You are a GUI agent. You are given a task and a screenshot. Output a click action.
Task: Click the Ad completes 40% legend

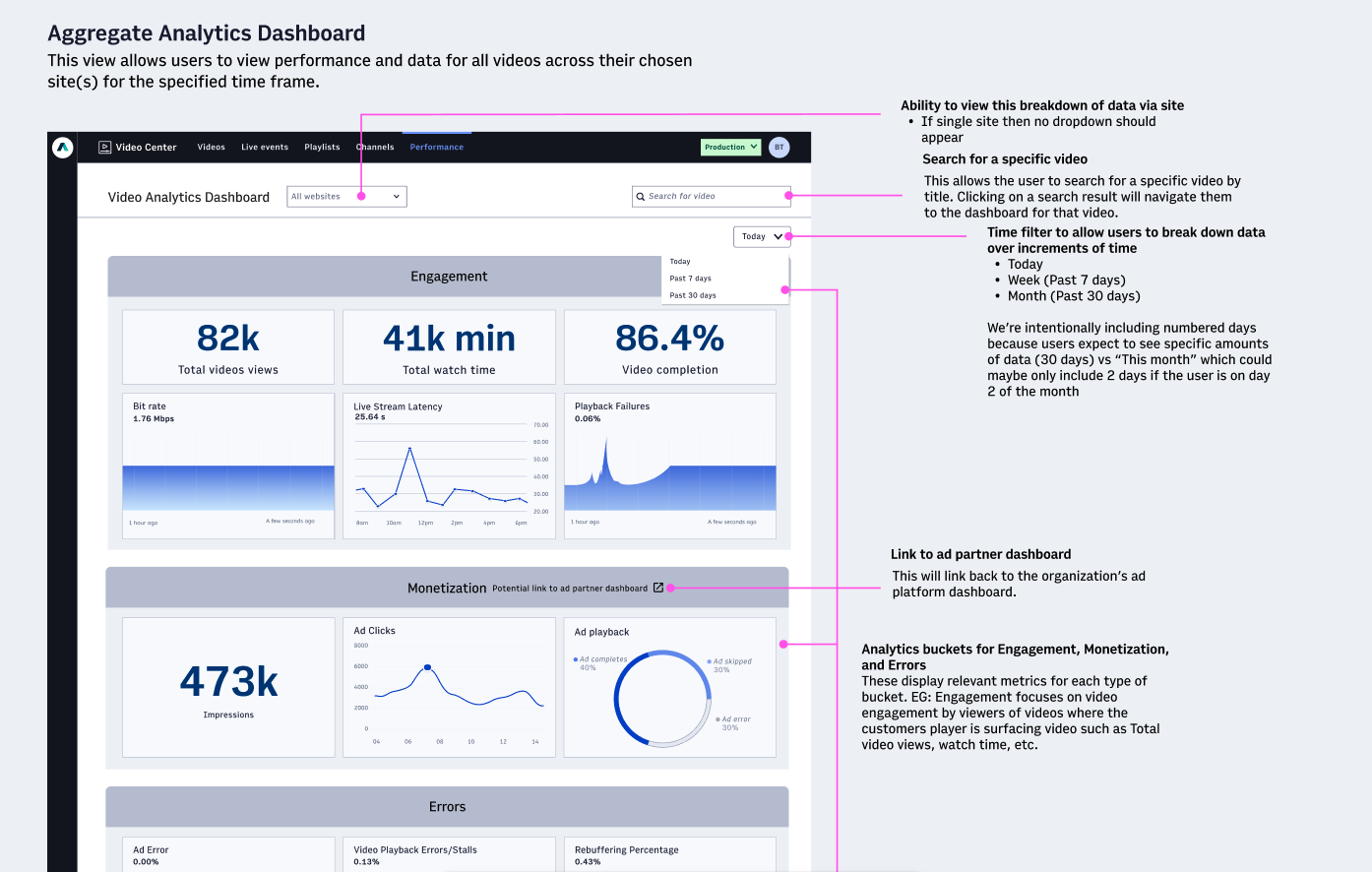point(600,663)
